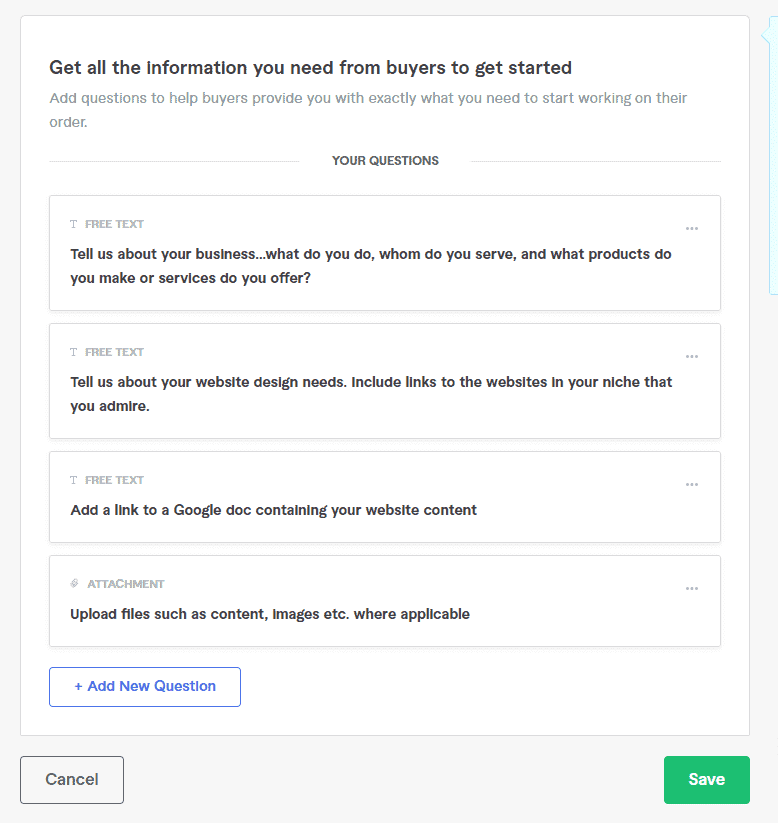Save the buyer questions
The width and height of the screenshot is (778, 823).
pyautogui.click(x=707, y=779)
